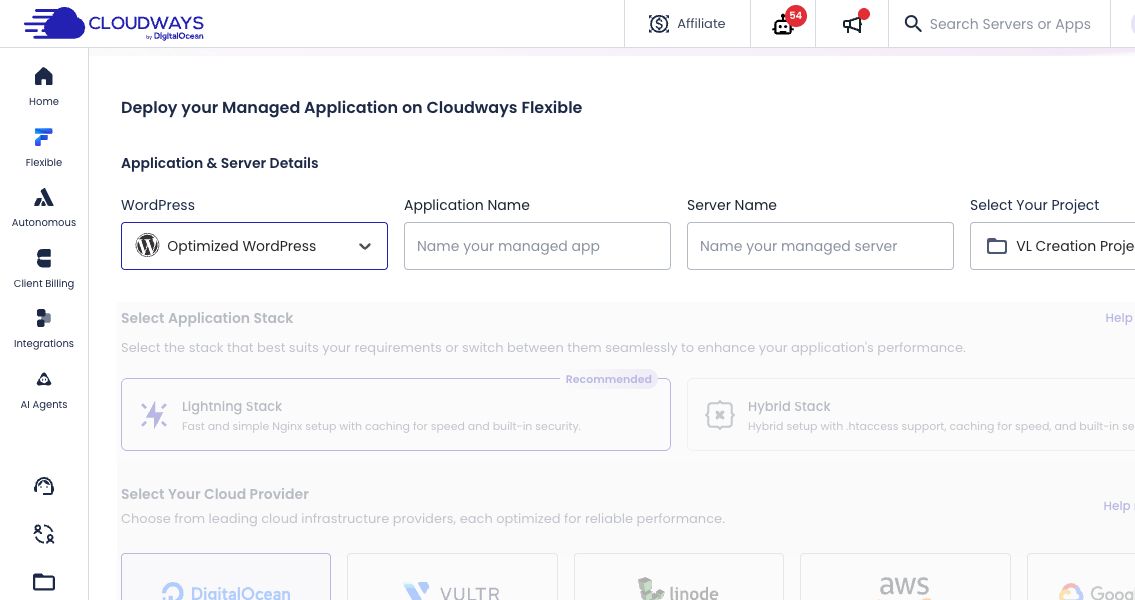Screen dimensions: 1135x600
Task: Click the headset support icon in the sidebar
Action: (x=43, y=486)
